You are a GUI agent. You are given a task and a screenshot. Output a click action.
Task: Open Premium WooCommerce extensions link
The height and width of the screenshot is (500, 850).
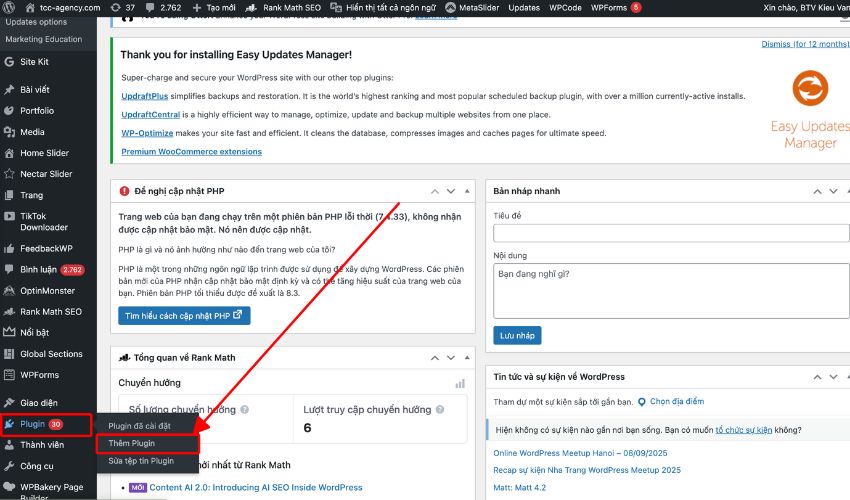(x=191, y=152)
